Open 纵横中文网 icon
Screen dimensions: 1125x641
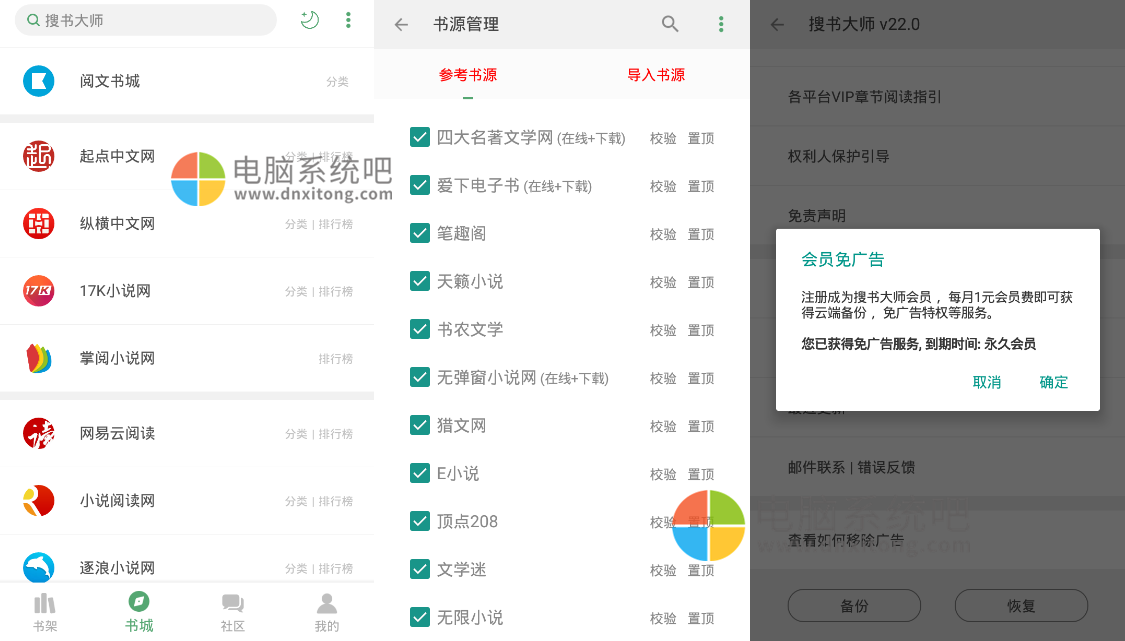tap(39, 223)
